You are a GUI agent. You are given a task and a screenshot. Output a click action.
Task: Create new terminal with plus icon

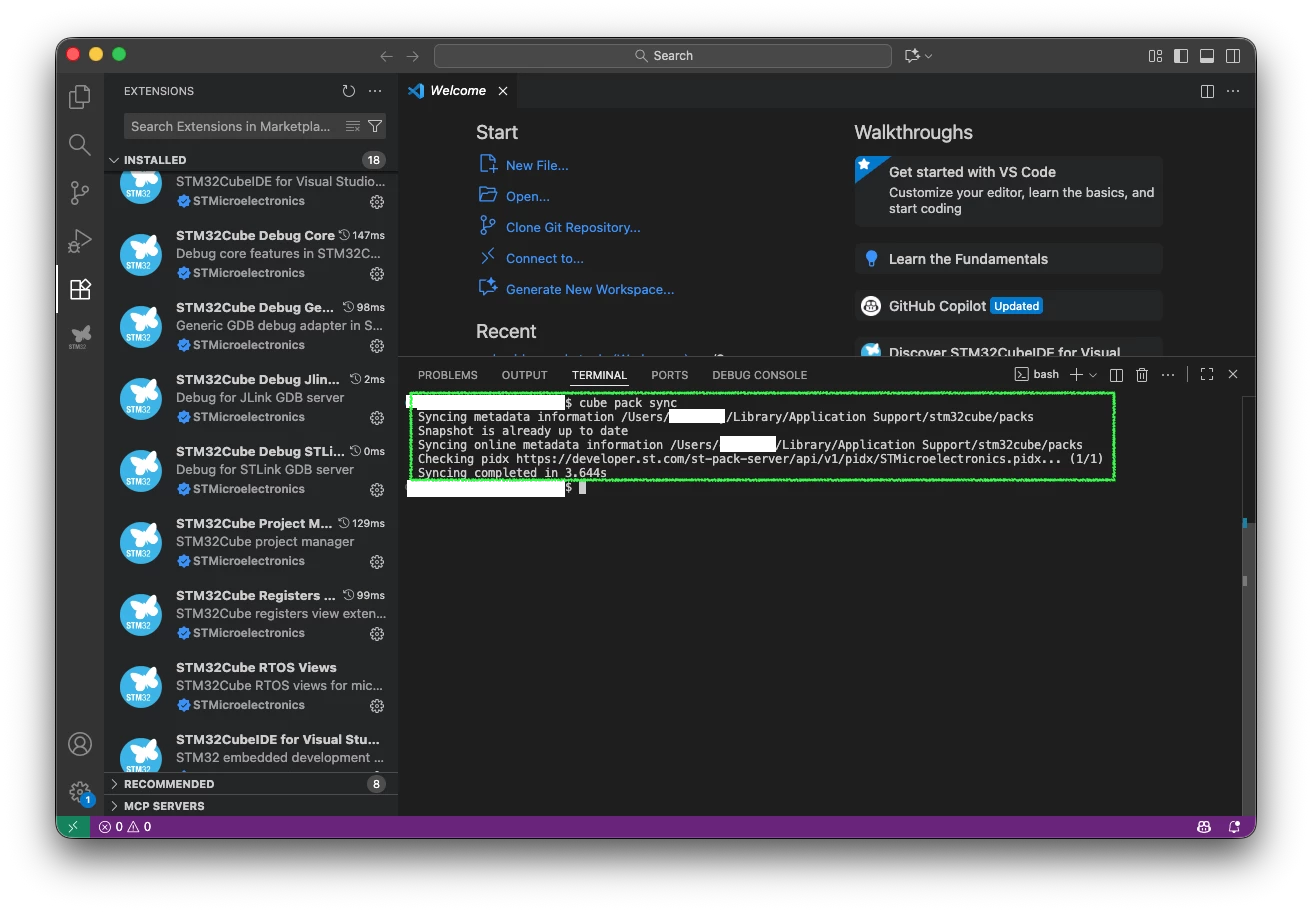(1076, 375)
